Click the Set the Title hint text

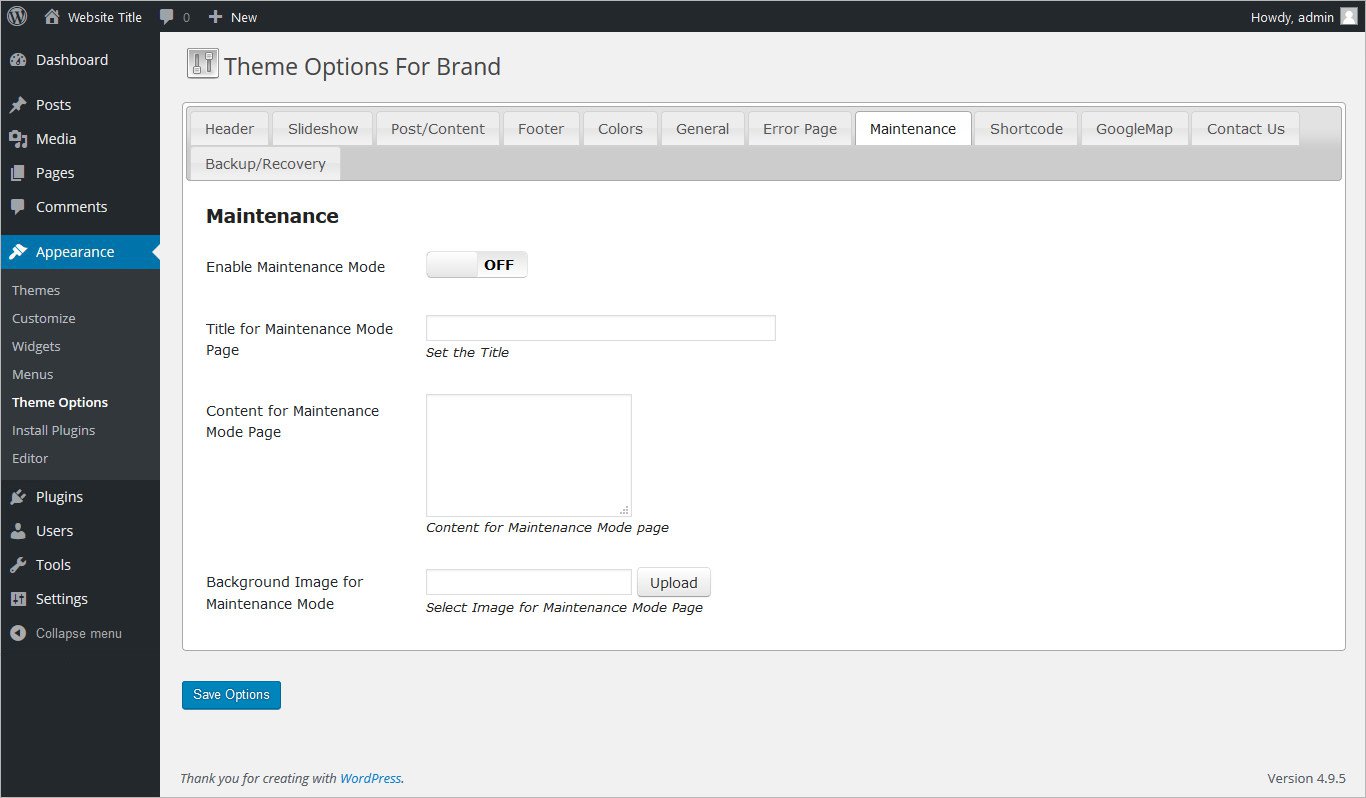(467, 352)
